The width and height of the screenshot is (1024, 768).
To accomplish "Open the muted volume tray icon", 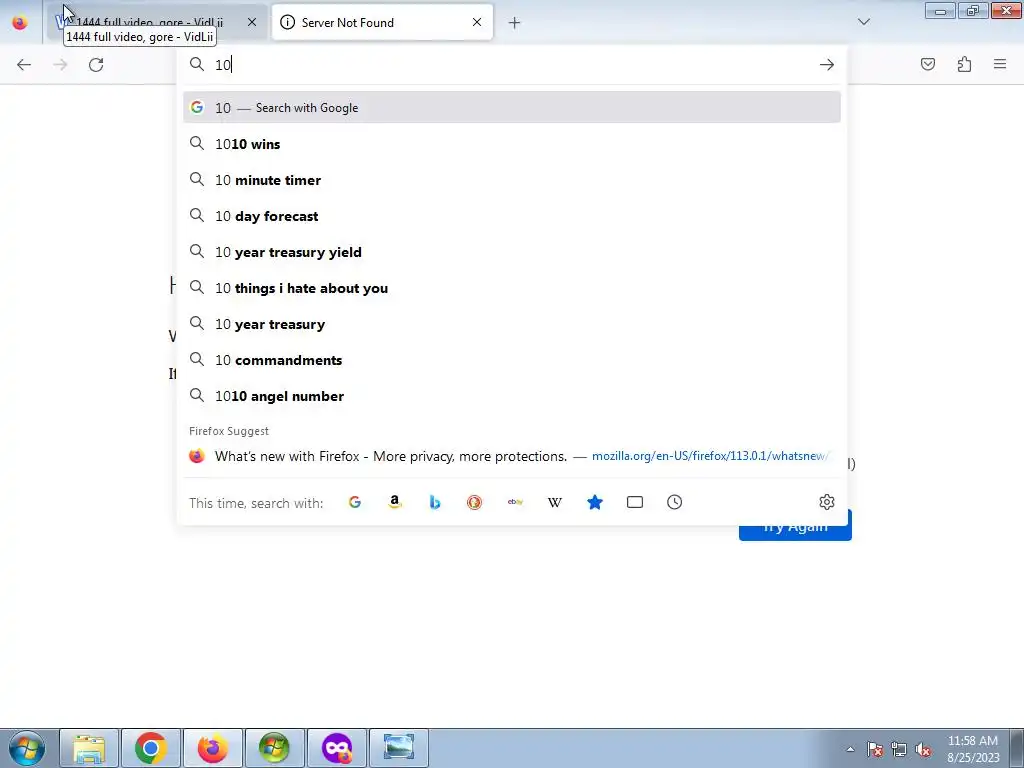I will 923,750.
